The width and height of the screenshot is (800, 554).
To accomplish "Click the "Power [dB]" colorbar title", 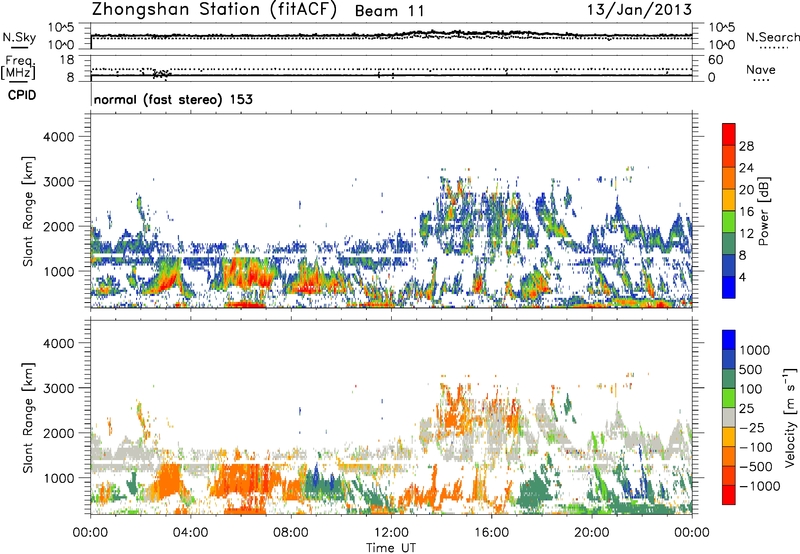I will (763, 211).
